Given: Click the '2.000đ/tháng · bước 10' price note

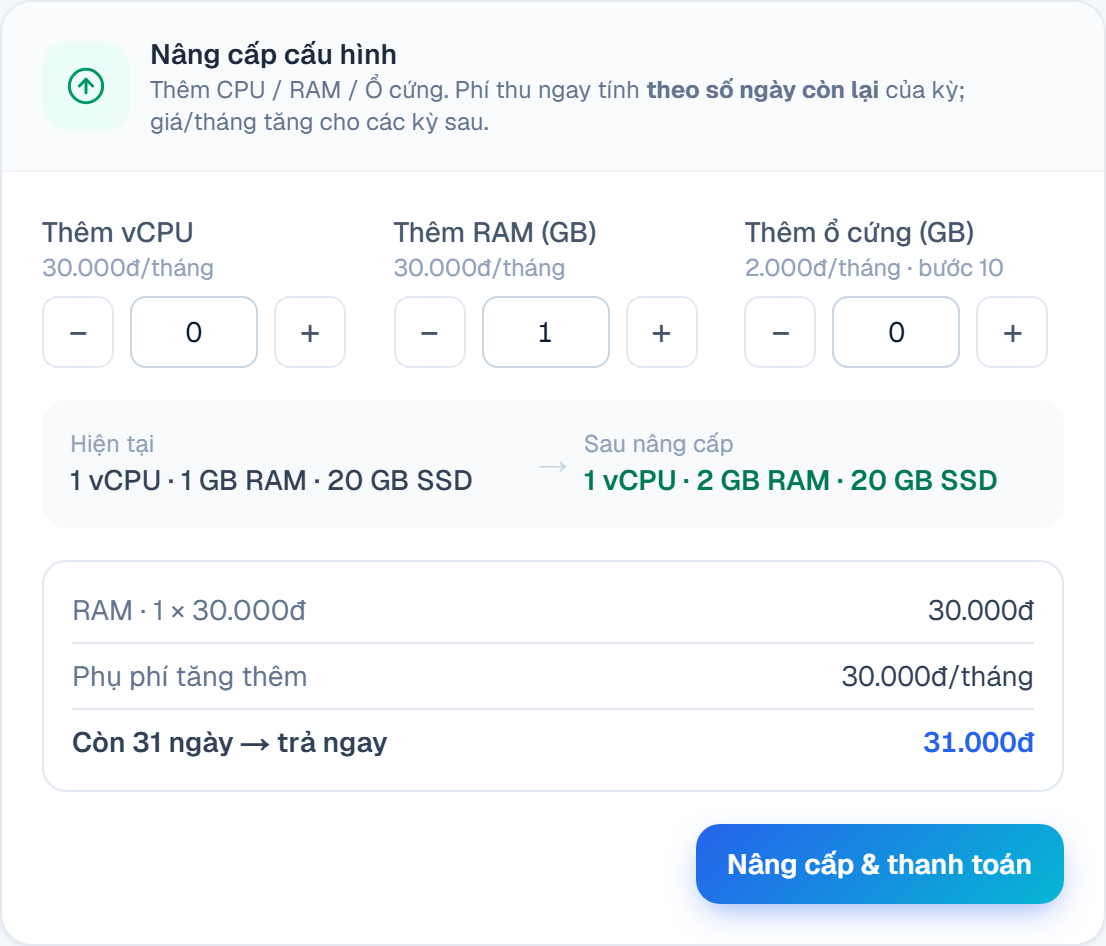Looking at the screenshot, I should tap(874, 268).
